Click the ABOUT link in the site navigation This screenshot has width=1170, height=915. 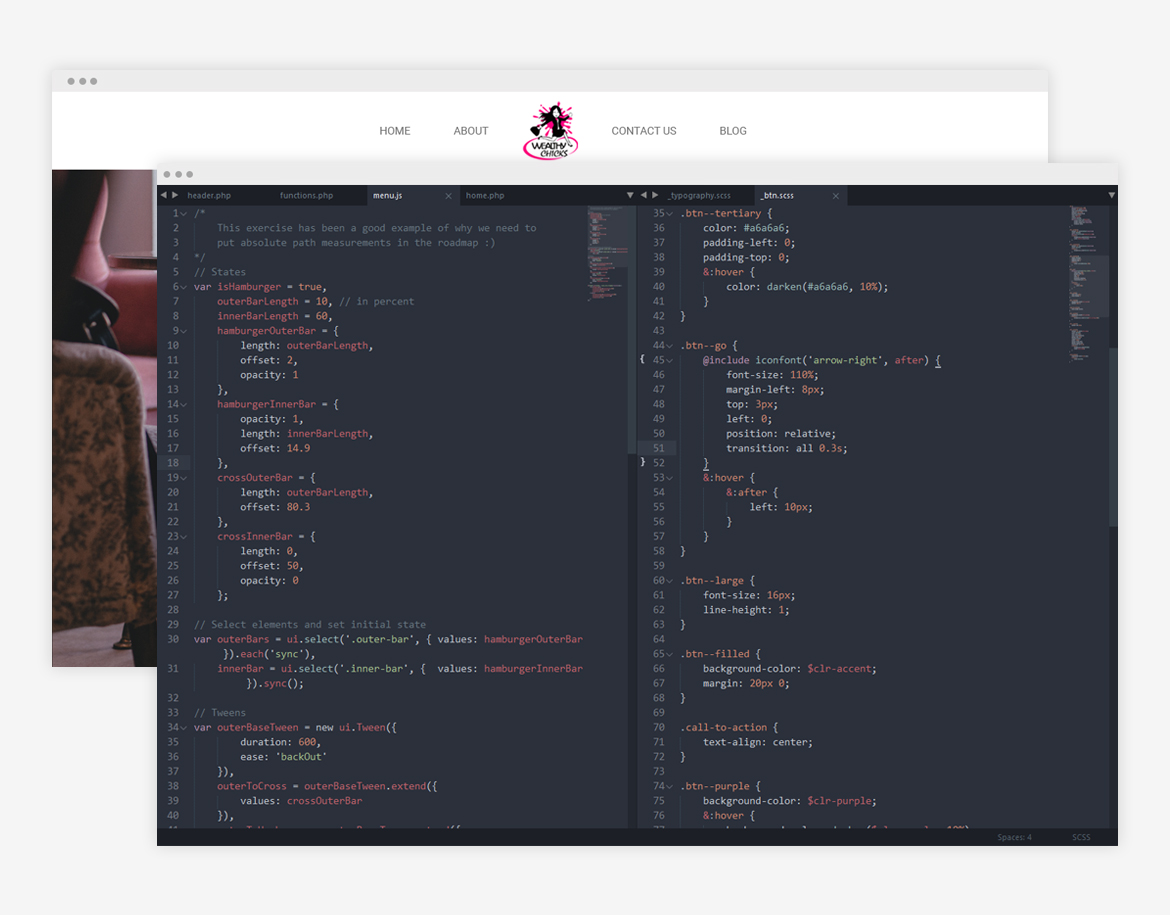point(470,130)
